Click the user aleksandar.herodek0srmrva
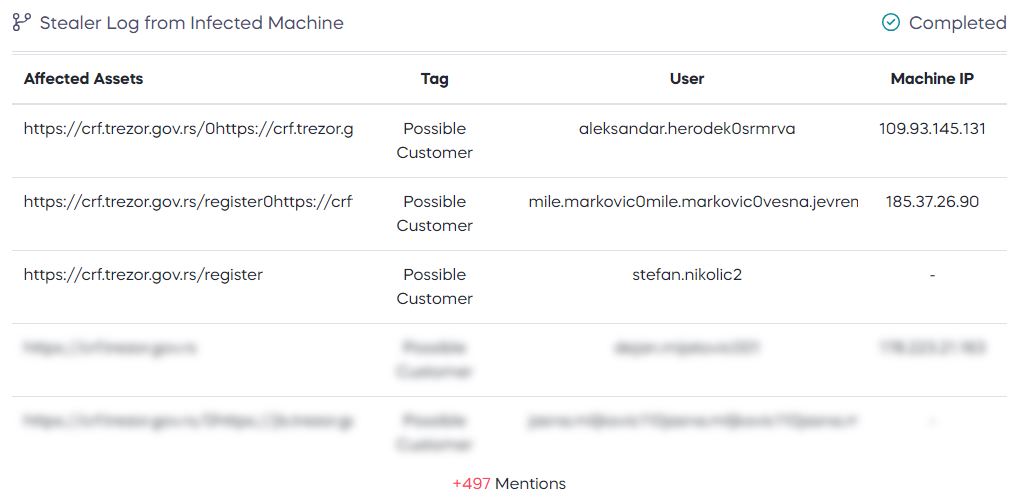 [687, 129]
